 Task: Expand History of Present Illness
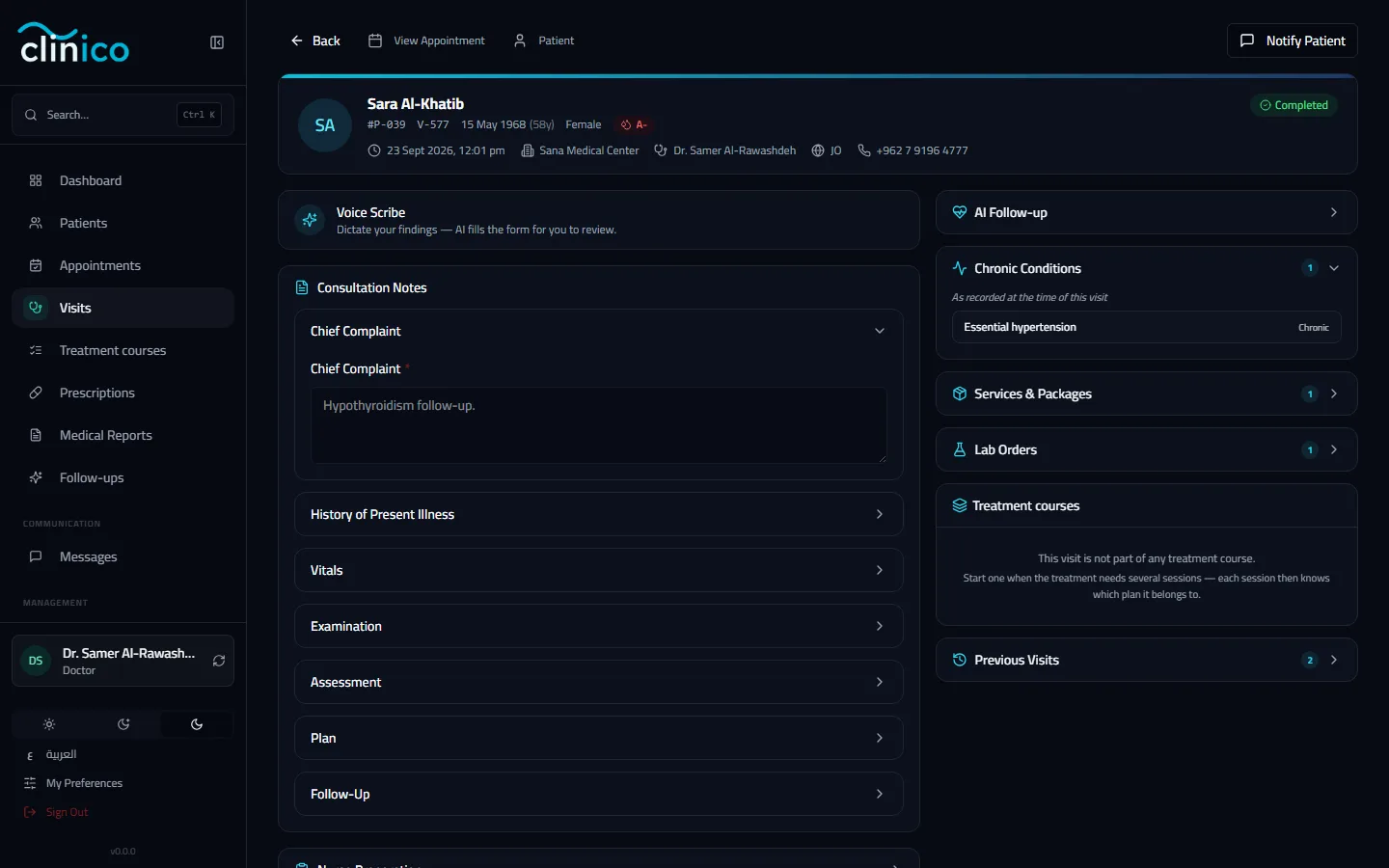pyautogui.click(x=599, y=514)
